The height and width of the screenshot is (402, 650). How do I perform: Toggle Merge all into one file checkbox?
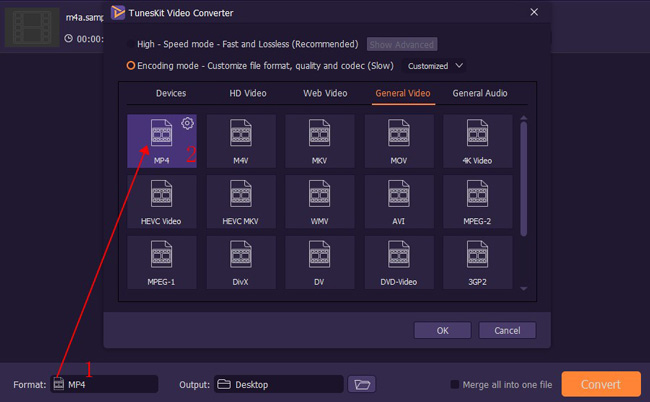click(x=455, y=385)
